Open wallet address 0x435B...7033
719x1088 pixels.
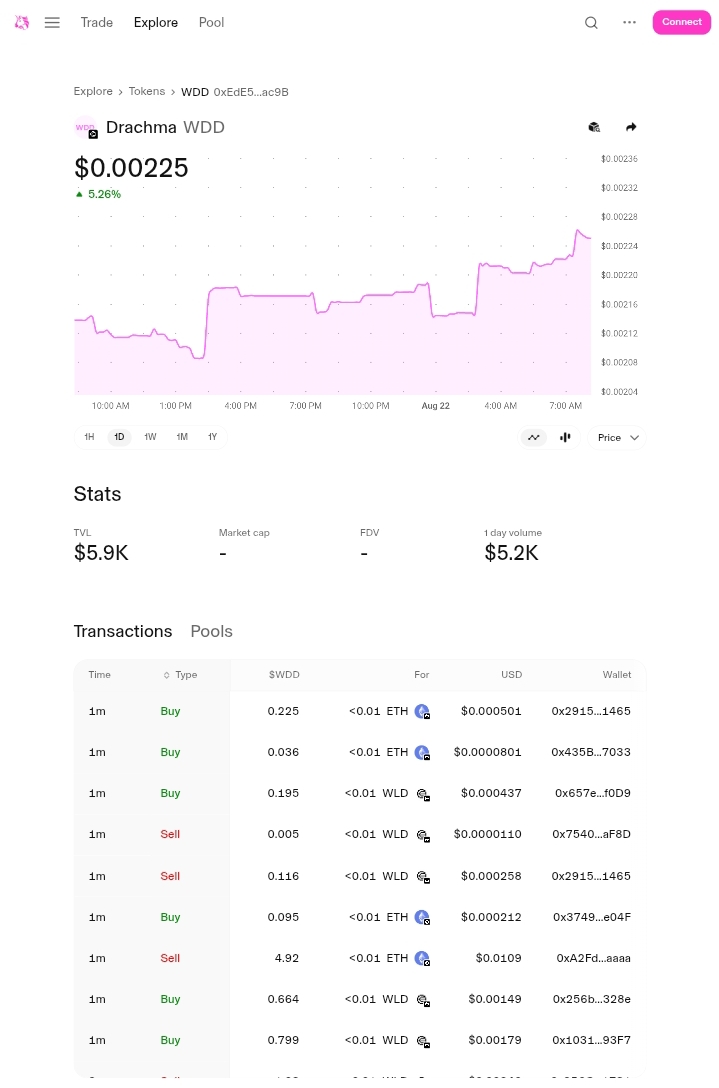[x=591, y=752]
